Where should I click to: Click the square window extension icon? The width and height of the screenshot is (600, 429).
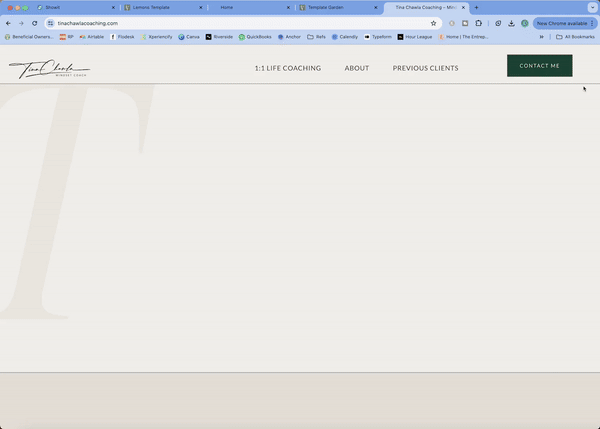click(465, 23)
